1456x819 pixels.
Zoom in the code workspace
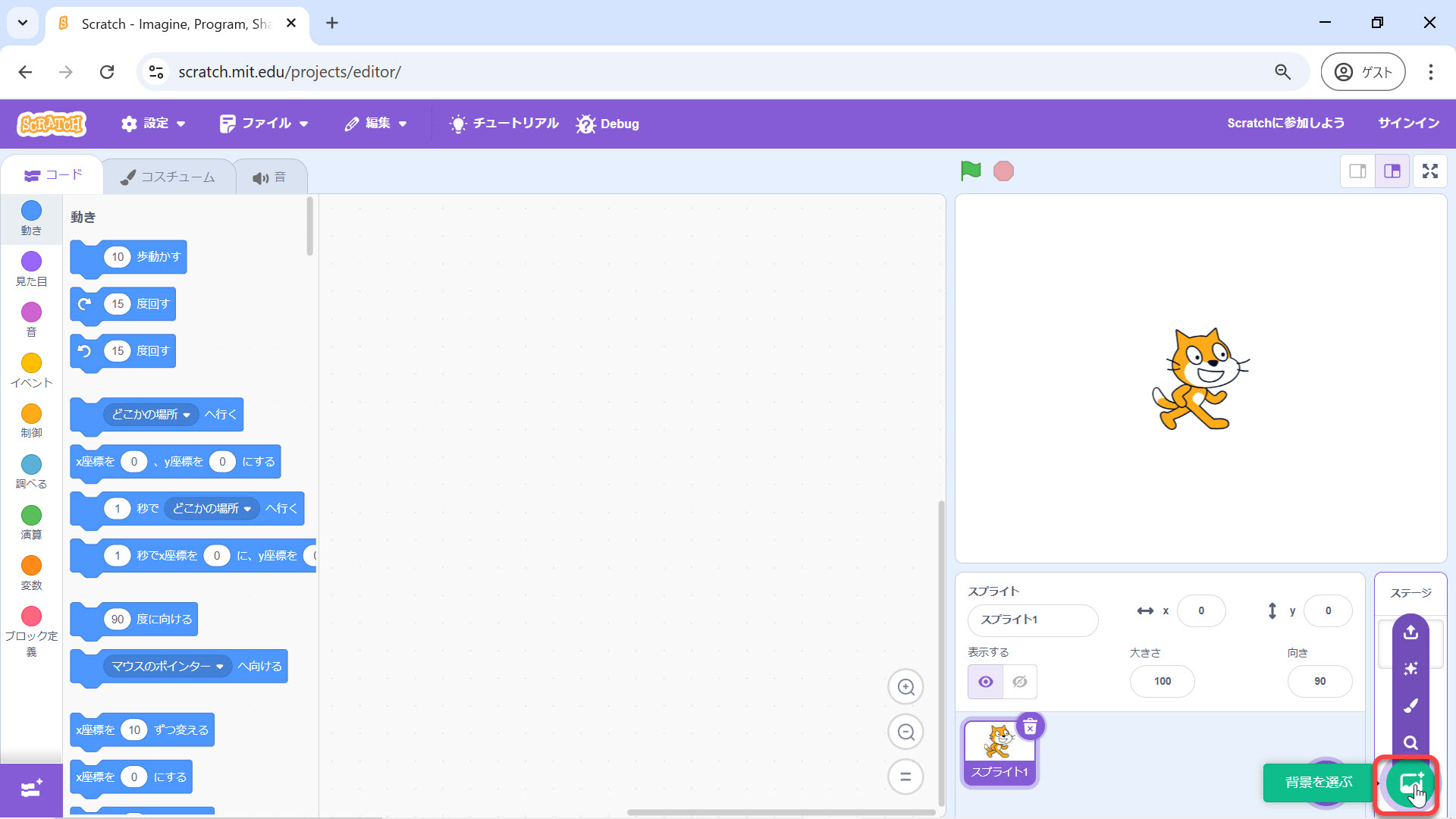tap(905, 687)
